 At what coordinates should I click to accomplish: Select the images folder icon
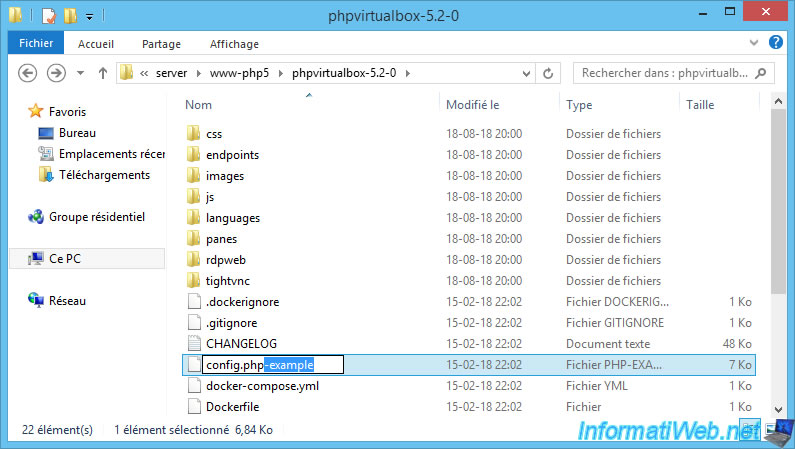(x=194, y=175)
